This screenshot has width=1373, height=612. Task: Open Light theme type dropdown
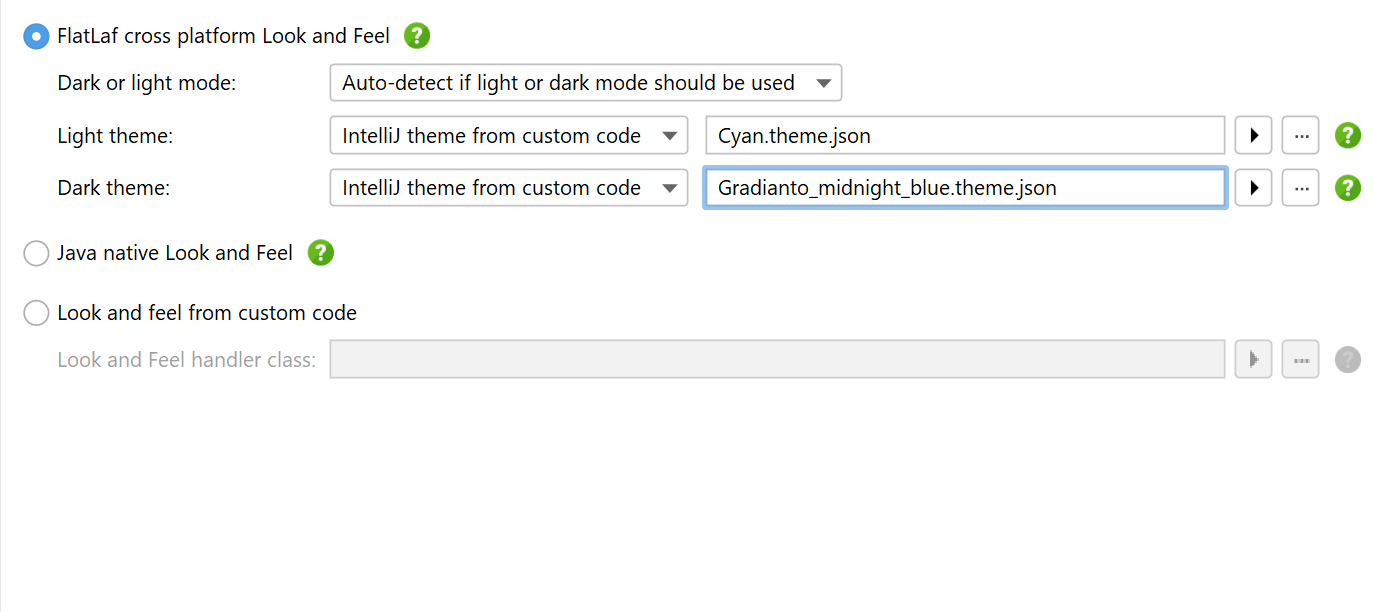(x=509, y=135)
